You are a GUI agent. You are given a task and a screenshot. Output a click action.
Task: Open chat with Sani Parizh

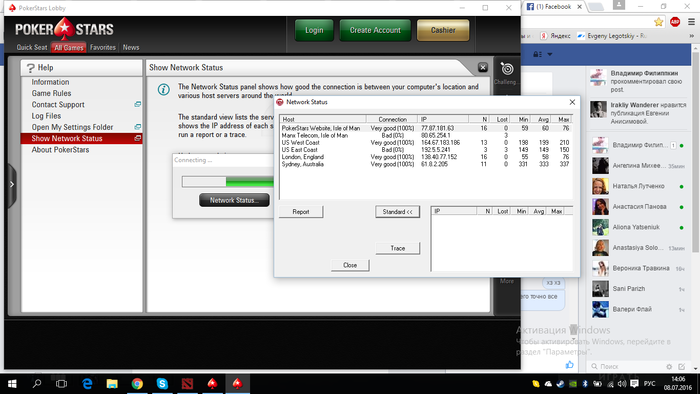click(x=639, y=289)
